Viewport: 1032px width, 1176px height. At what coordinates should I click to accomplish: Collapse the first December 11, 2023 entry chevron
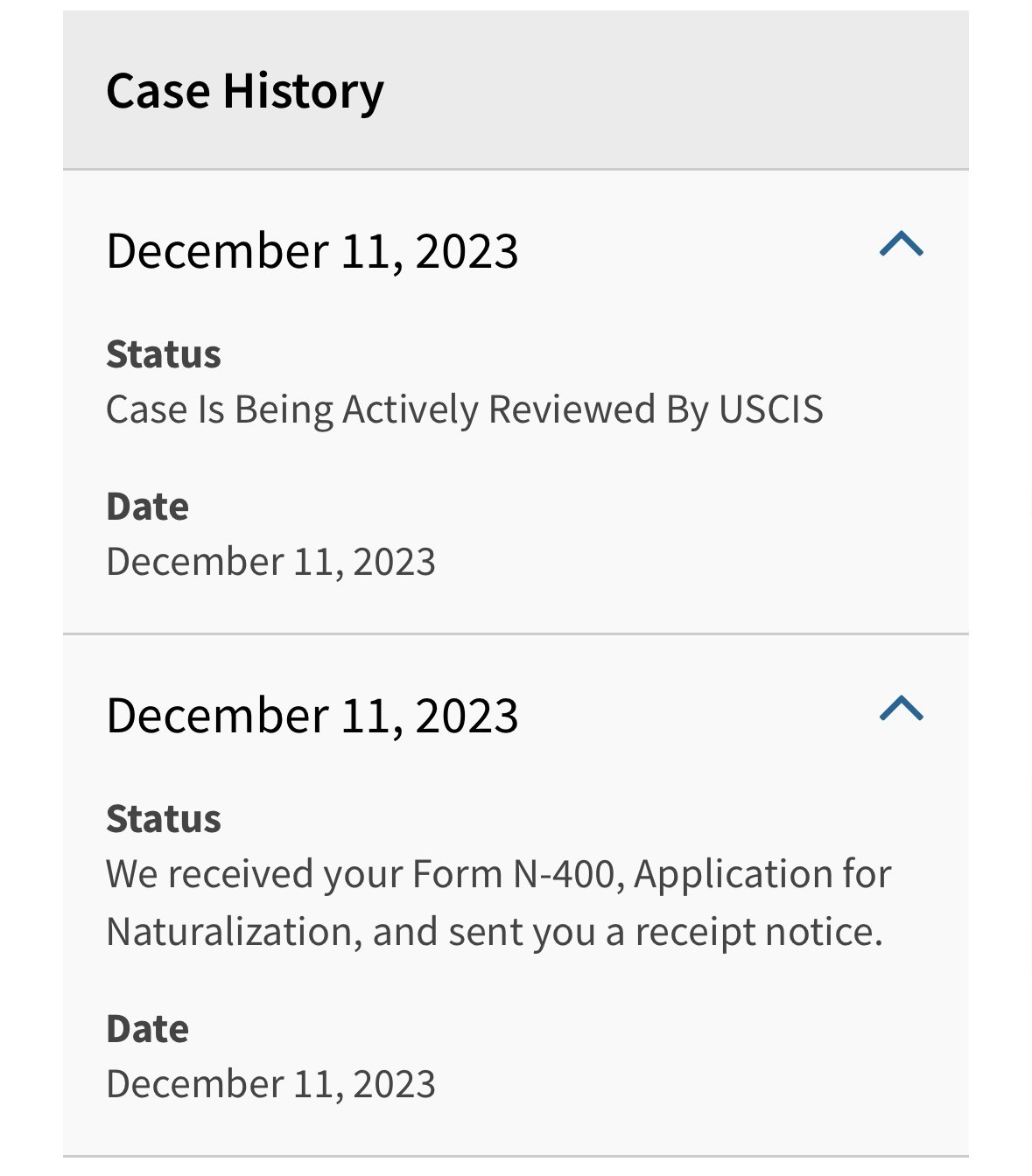[901, 244]
